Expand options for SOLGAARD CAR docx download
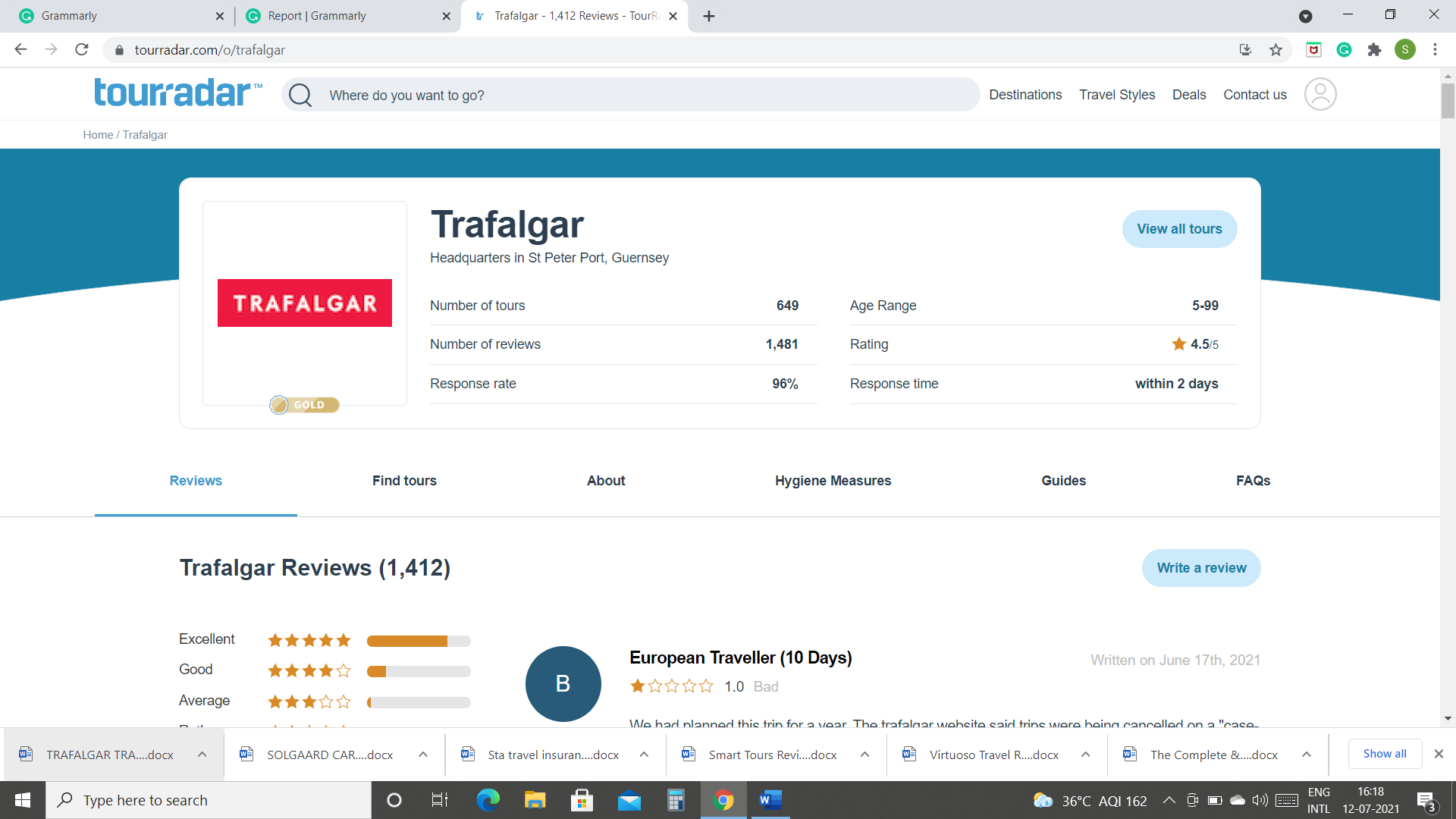 click(422, 755)
